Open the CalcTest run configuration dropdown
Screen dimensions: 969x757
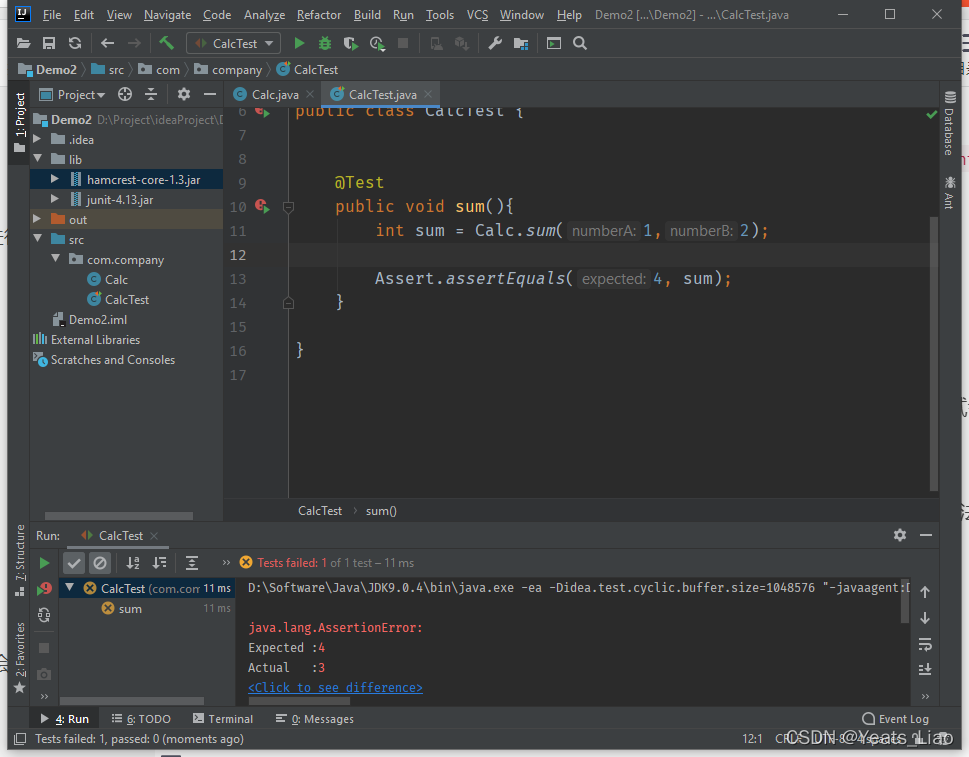coord(234,43)
